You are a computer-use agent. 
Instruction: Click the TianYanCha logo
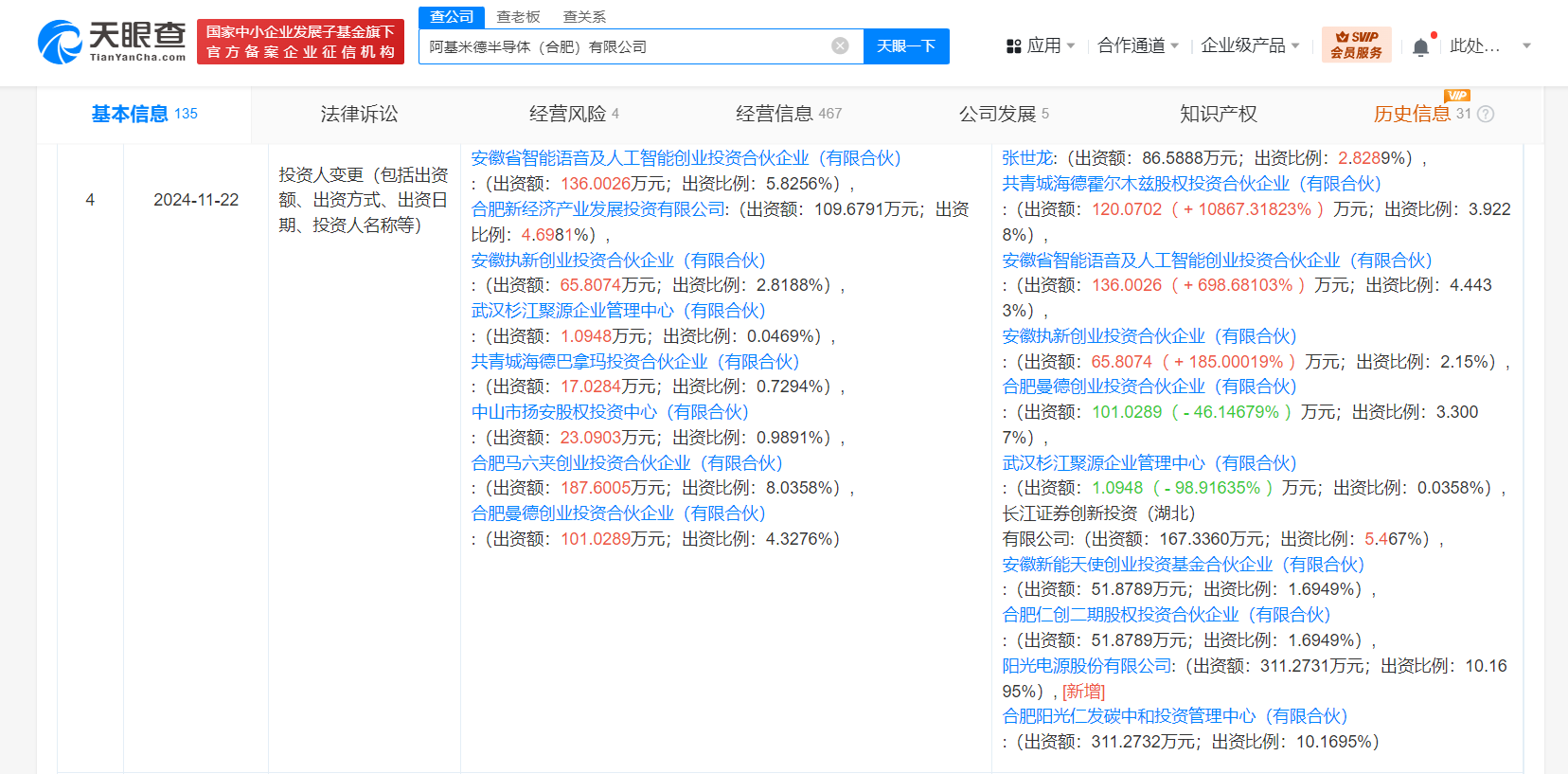(112, 42)
